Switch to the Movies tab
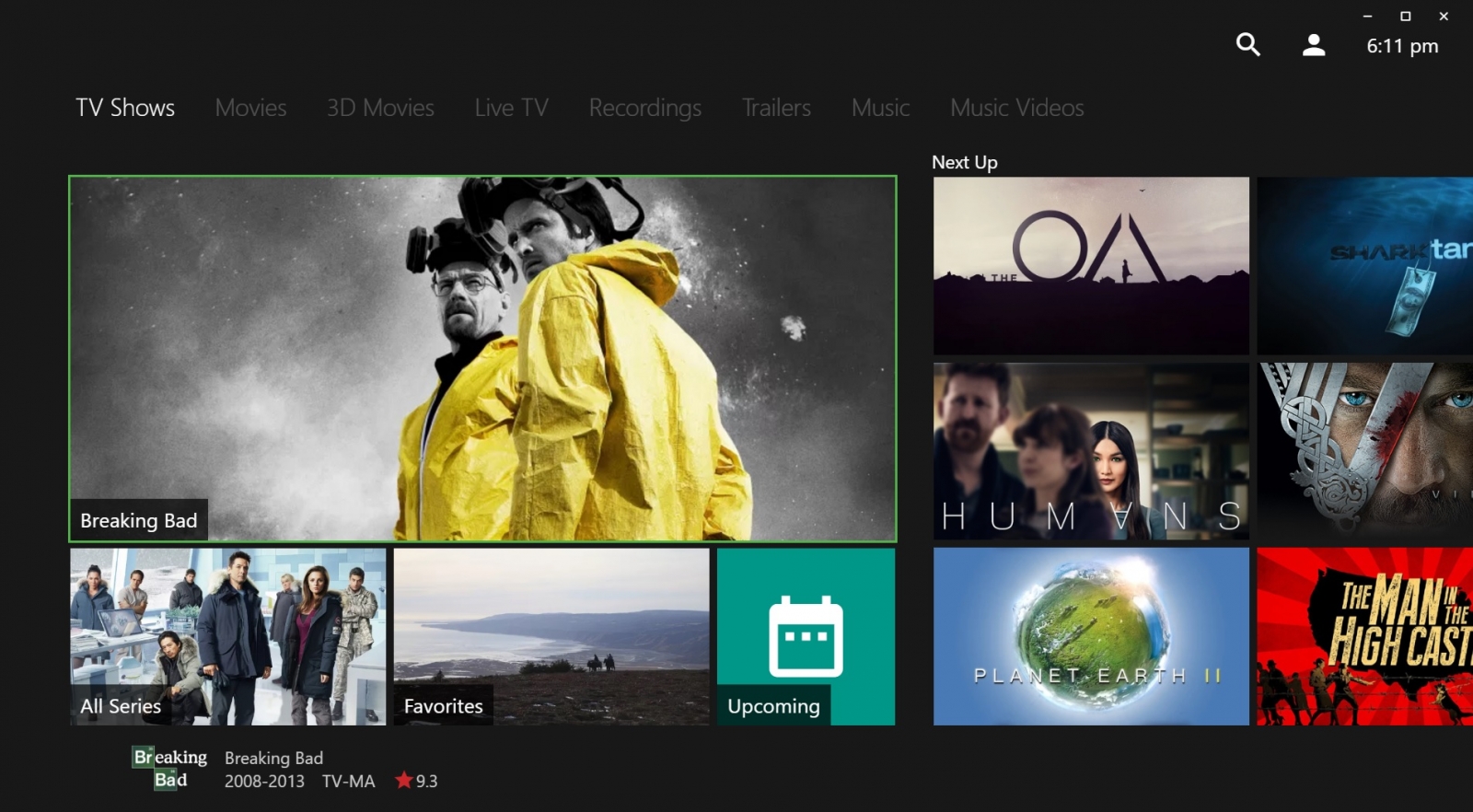This screenshot has width=1473, height=812. (250, 108)
